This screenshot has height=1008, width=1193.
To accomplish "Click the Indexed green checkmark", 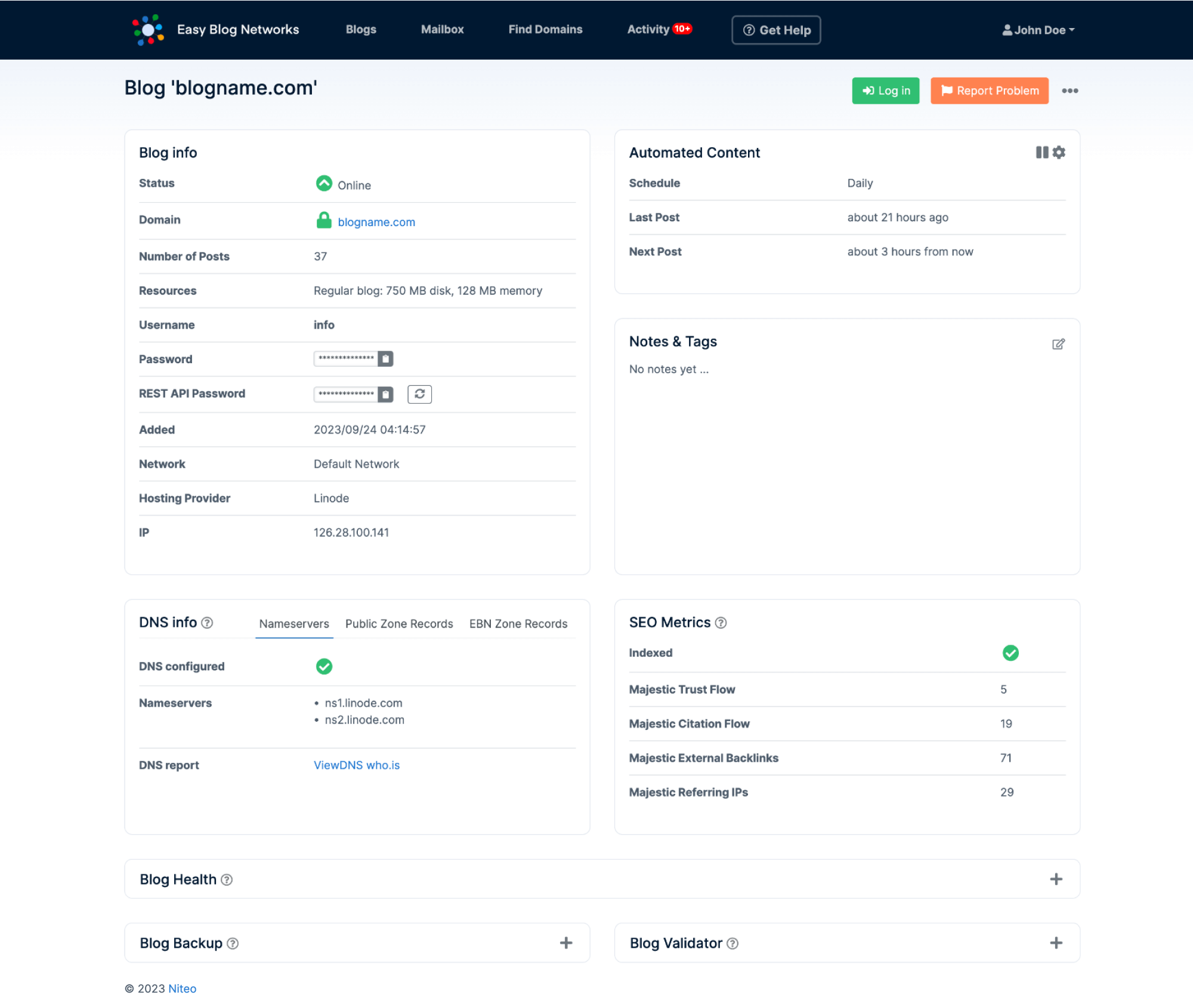I will pos(1010,653).
